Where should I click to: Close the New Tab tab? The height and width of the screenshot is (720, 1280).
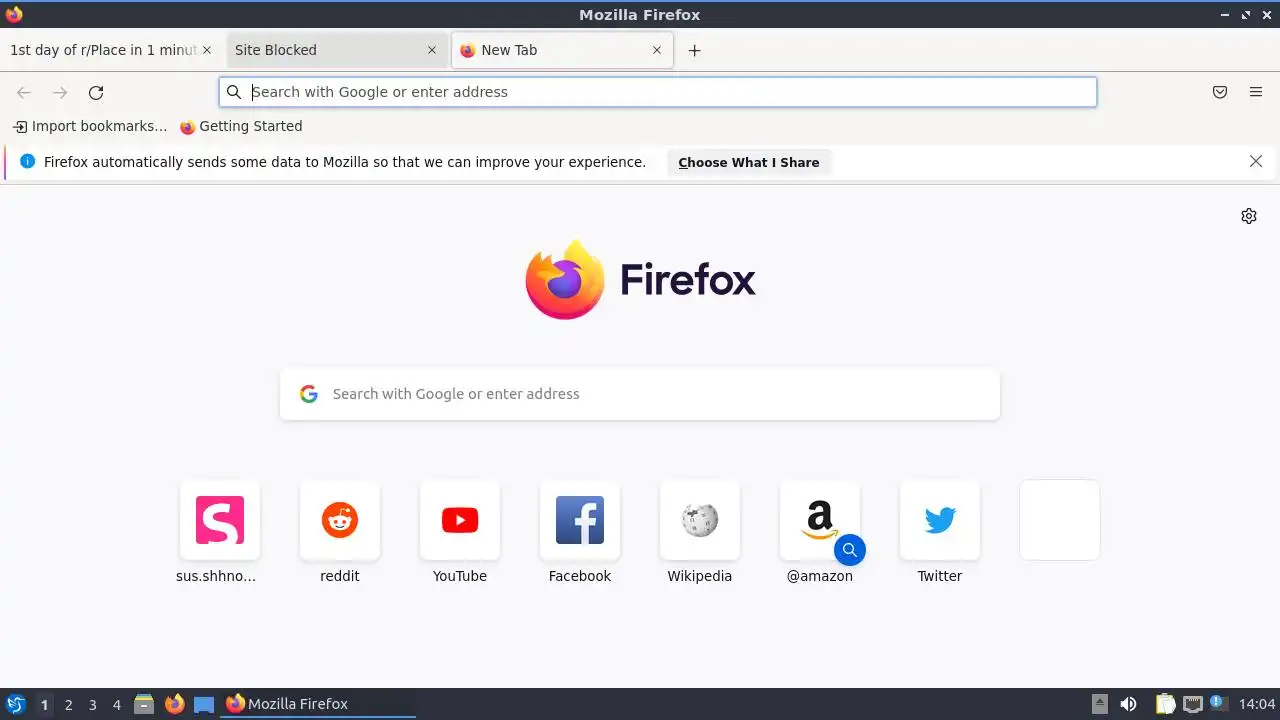point(657,50)
